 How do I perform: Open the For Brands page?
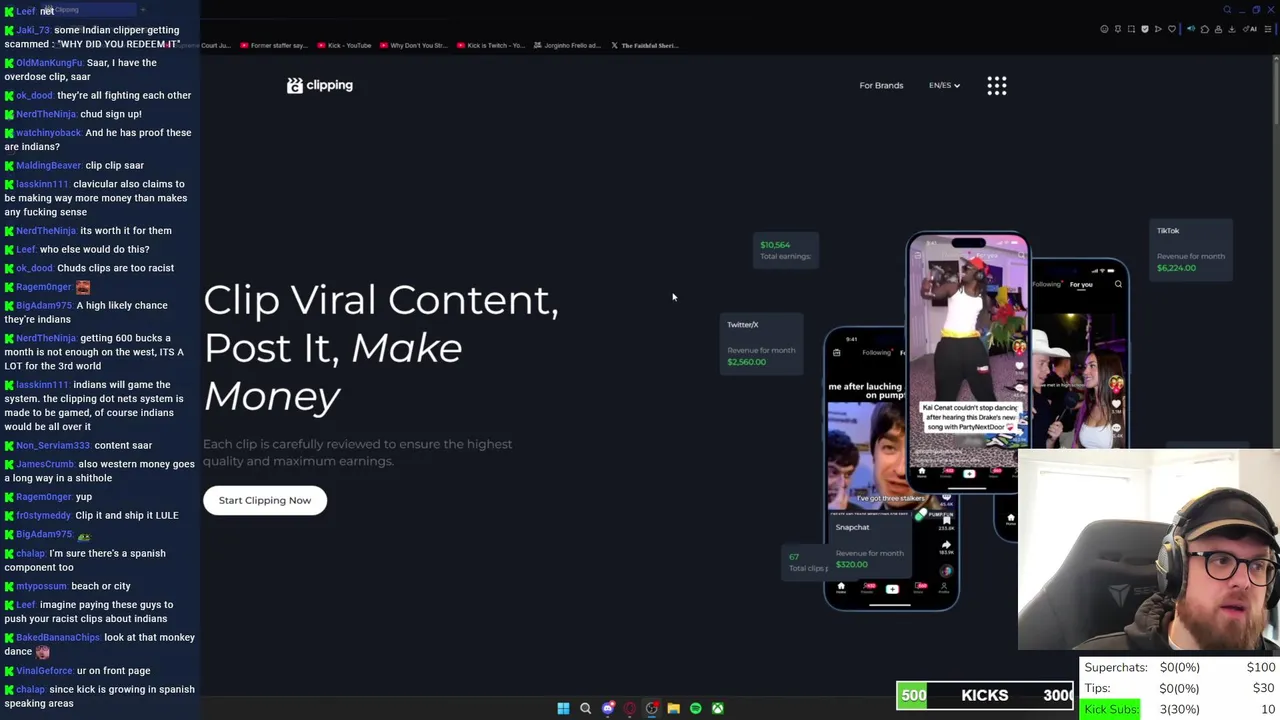pyautogui.click(x=881, y=85)
